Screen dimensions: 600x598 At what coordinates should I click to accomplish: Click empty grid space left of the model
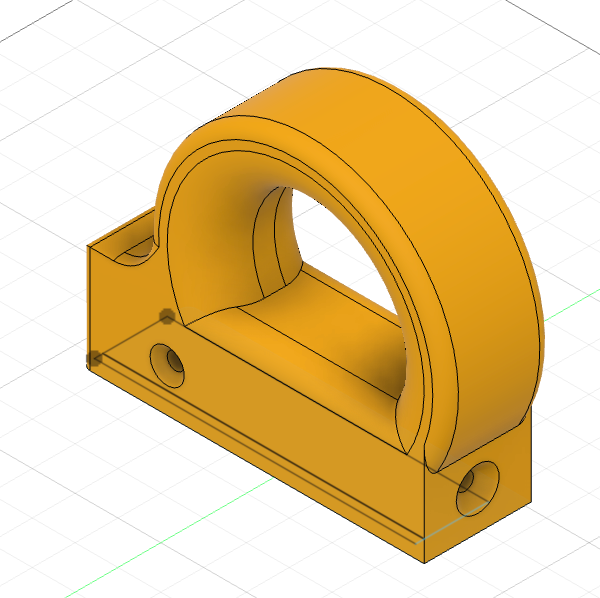[40, 150]
